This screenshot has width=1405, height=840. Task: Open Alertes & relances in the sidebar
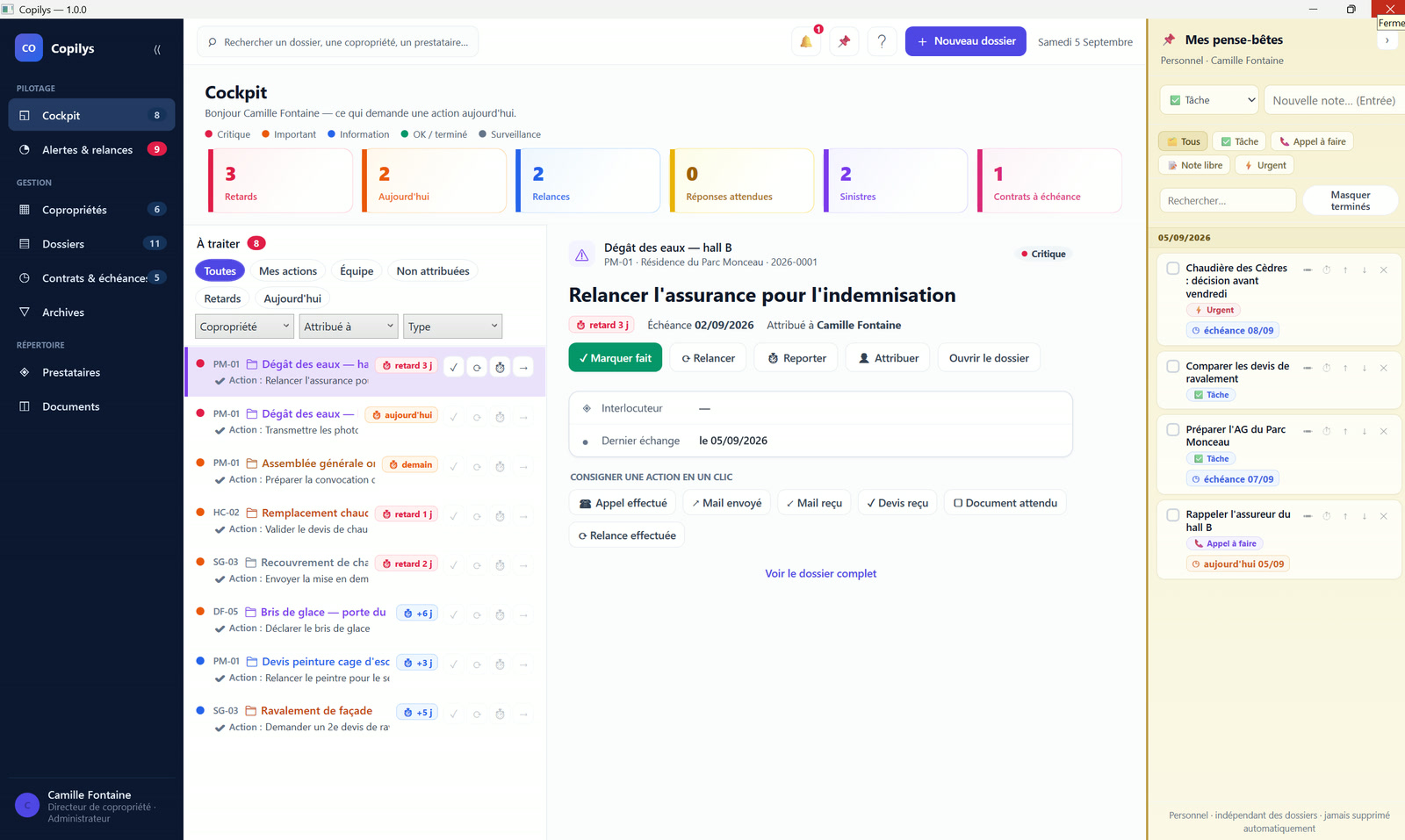point(91,150)
